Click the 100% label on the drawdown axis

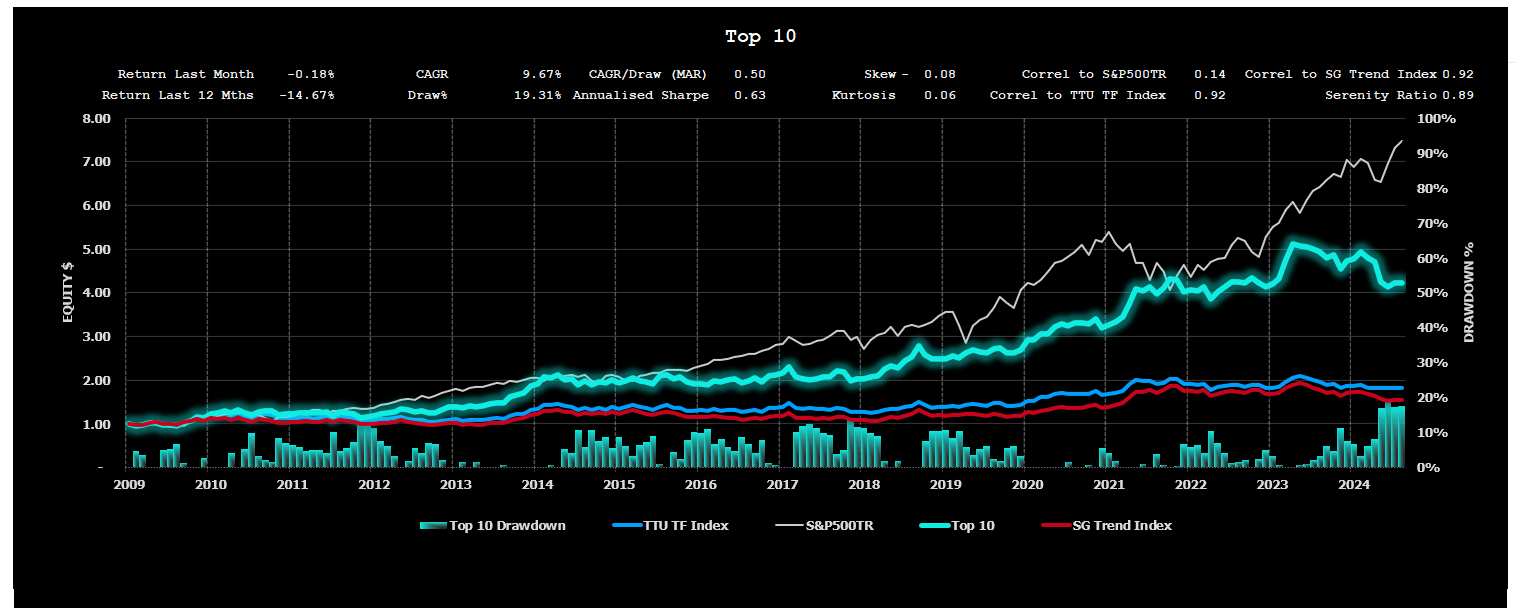click(x=1437, y=119)
